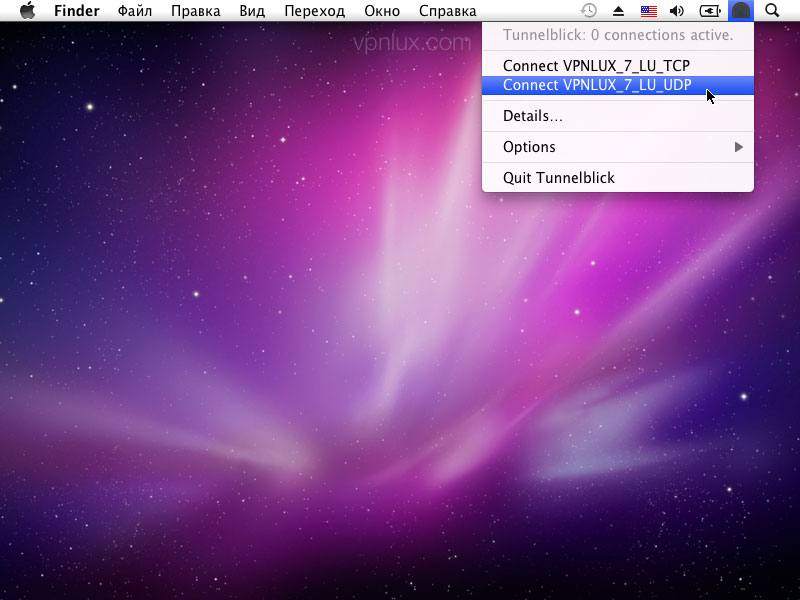Choose Connect VPNLUX_7_LU_TCP
Viewport: 800px width, 600px height.
click(618, 66)
